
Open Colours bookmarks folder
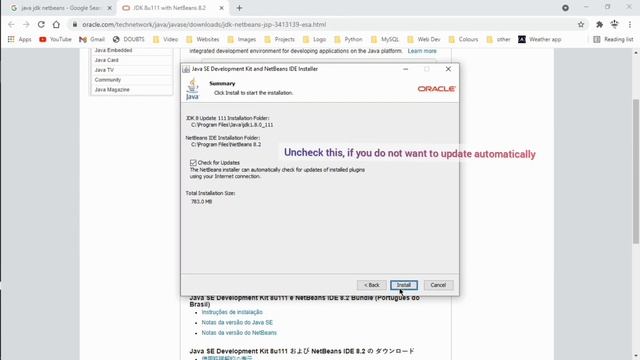(x=463, y=39)
